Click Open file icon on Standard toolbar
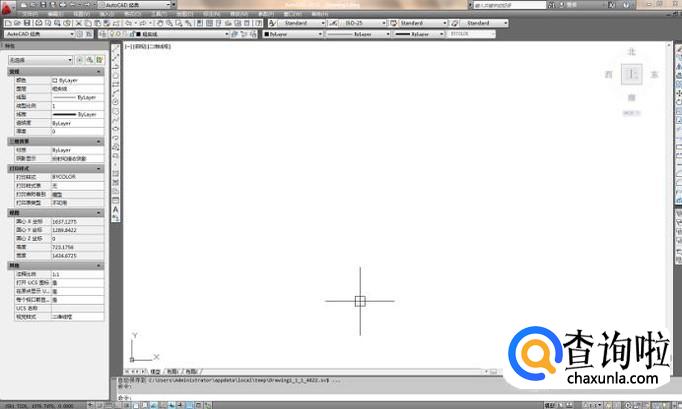Viewport: 682px width, 409px height. (17, 23)
